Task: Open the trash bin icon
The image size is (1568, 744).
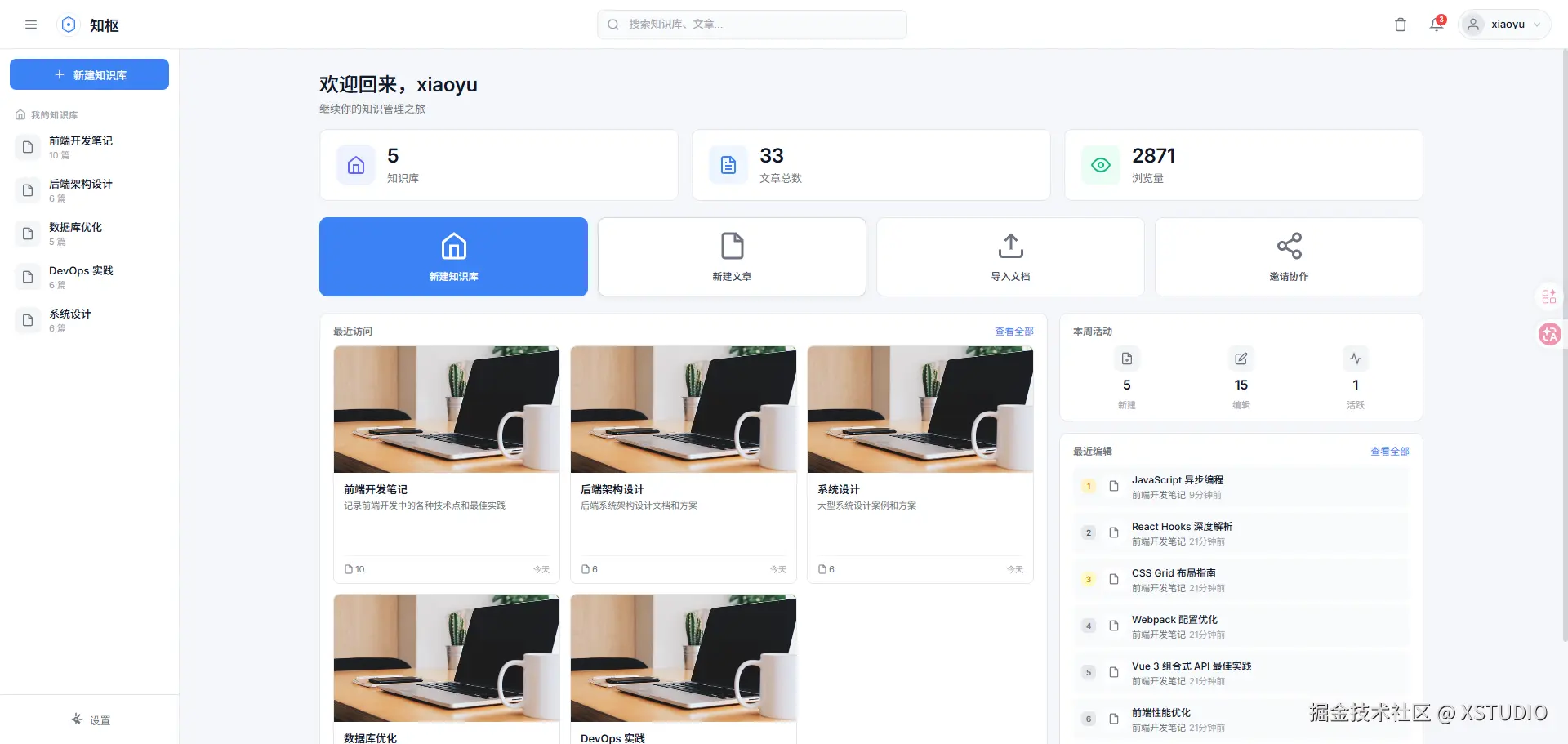Action: coord(1400,25)
